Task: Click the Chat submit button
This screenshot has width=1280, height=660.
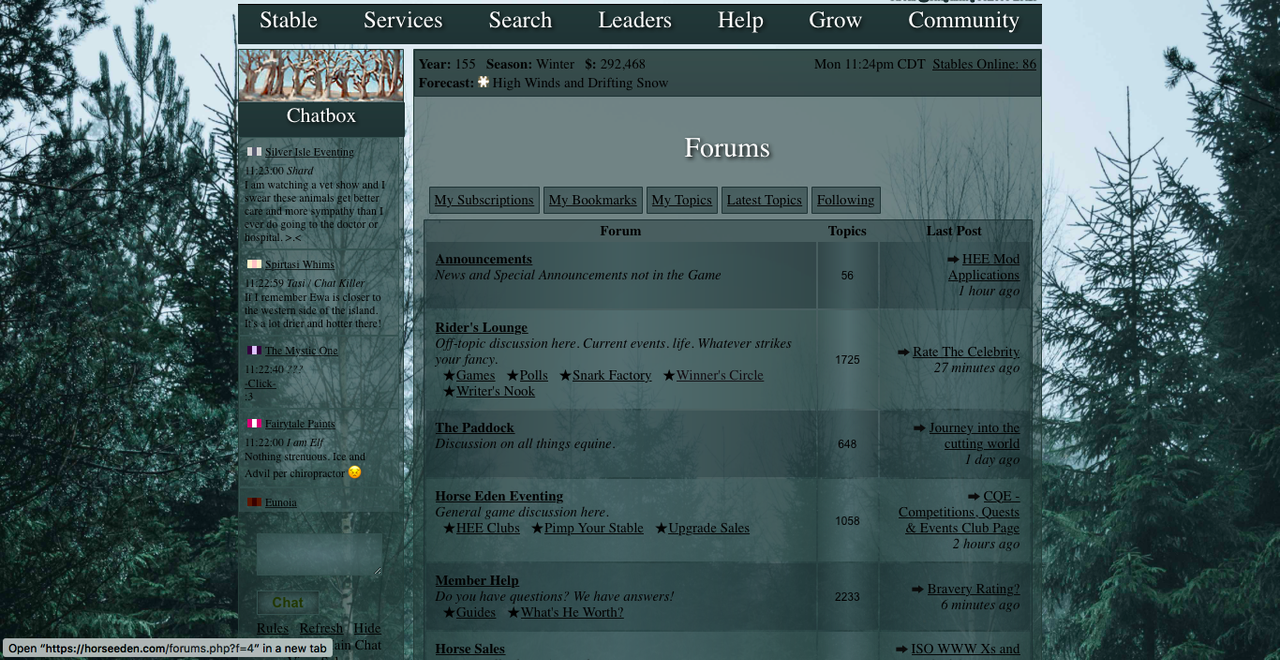Action: coord(288,603)
